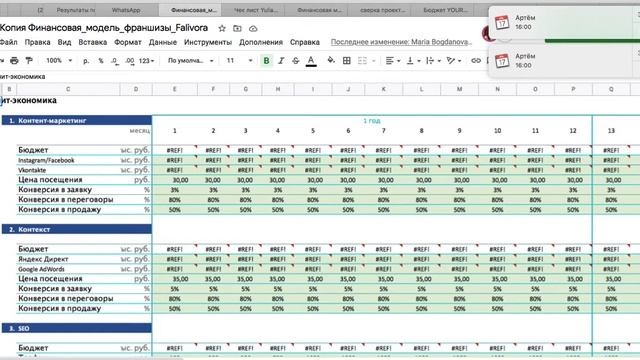Open the Вид menu
This screenshot has height=360, width=640.
64,42
